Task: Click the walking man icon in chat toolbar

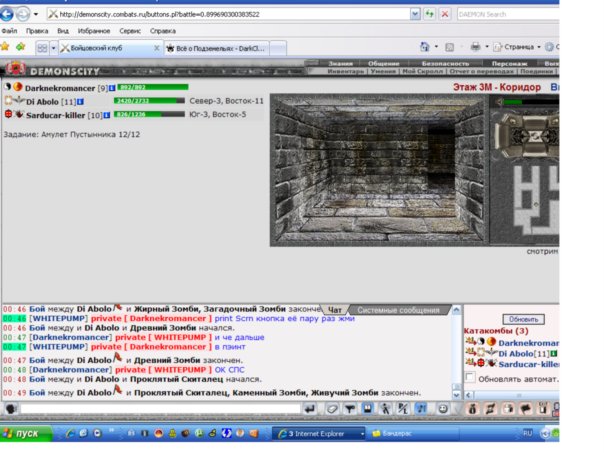Action: tap(385, 409)
